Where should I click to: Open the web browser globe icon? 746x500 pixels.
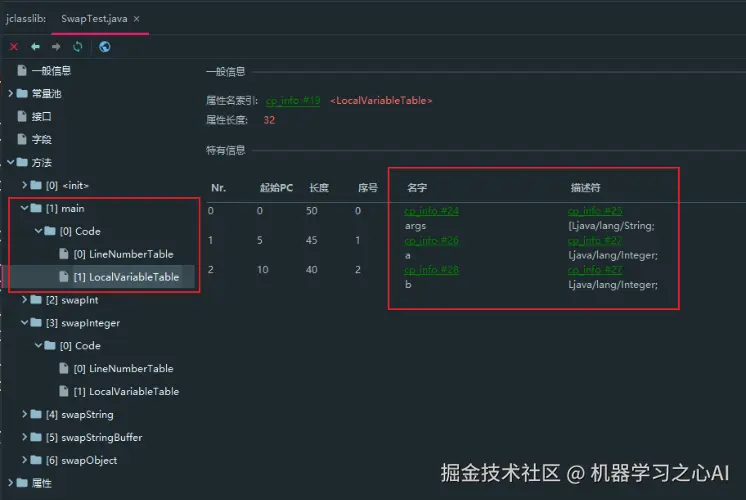coord(105,47)
